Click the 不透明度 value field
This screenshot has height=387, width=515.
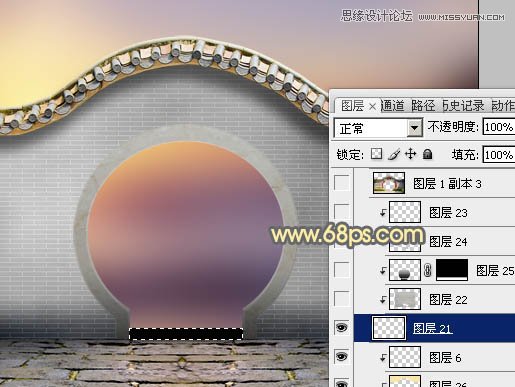click(x=499, y=127)
